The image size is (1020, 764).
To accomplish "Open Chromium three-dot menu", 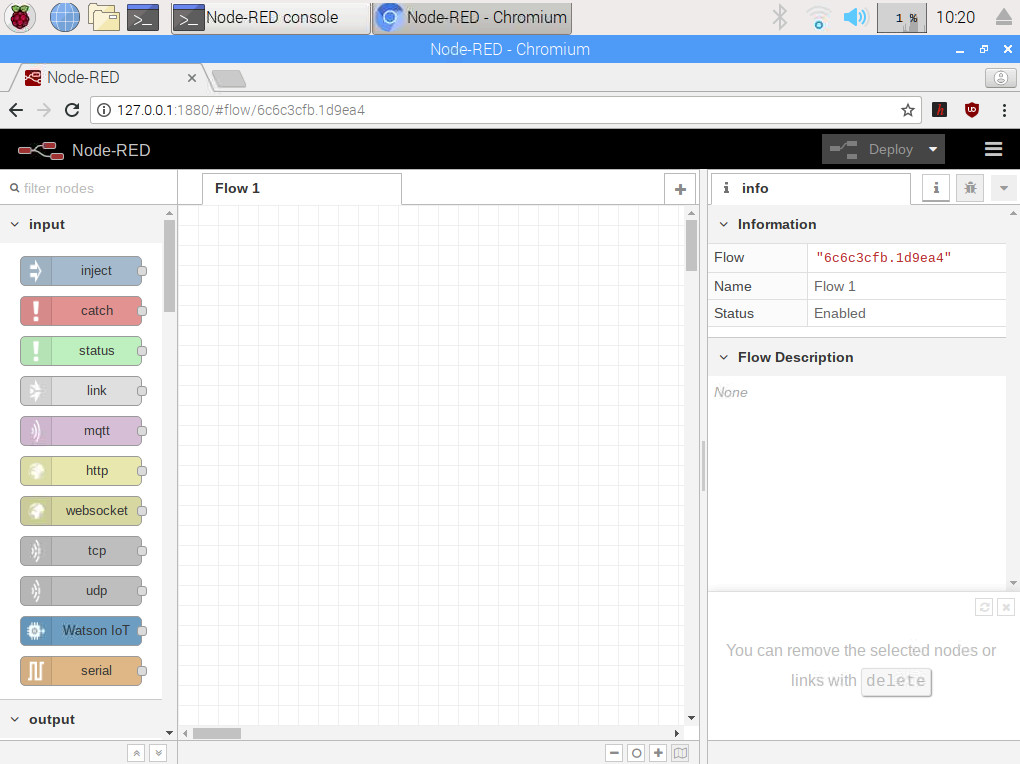I will point(1004,110).
